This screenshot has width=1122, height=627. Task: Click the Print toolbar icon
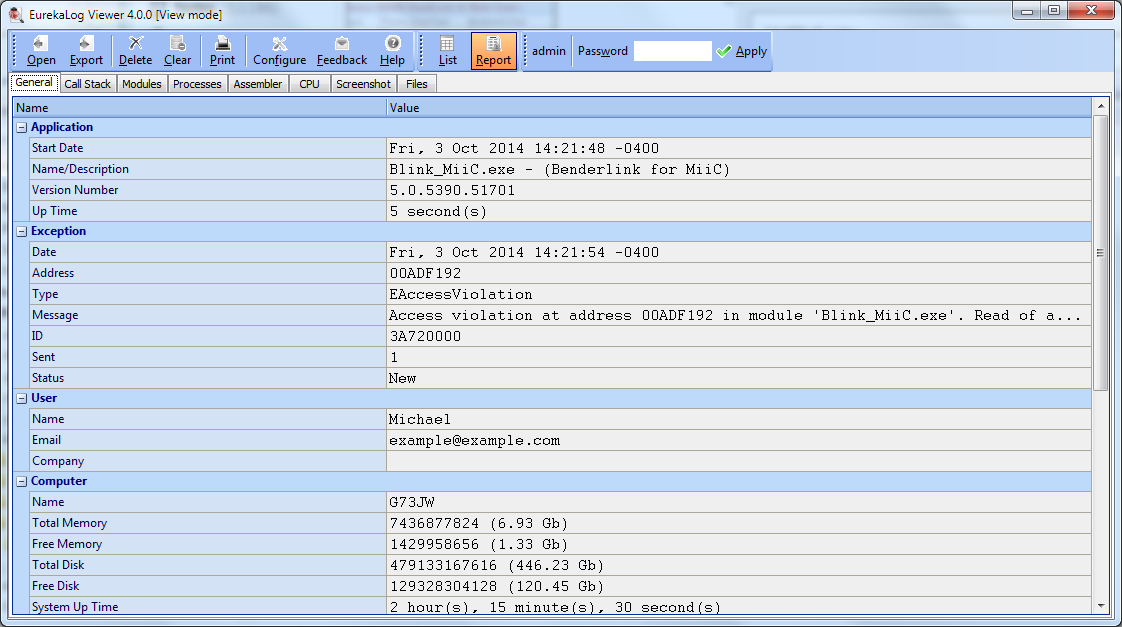[222, 44]
